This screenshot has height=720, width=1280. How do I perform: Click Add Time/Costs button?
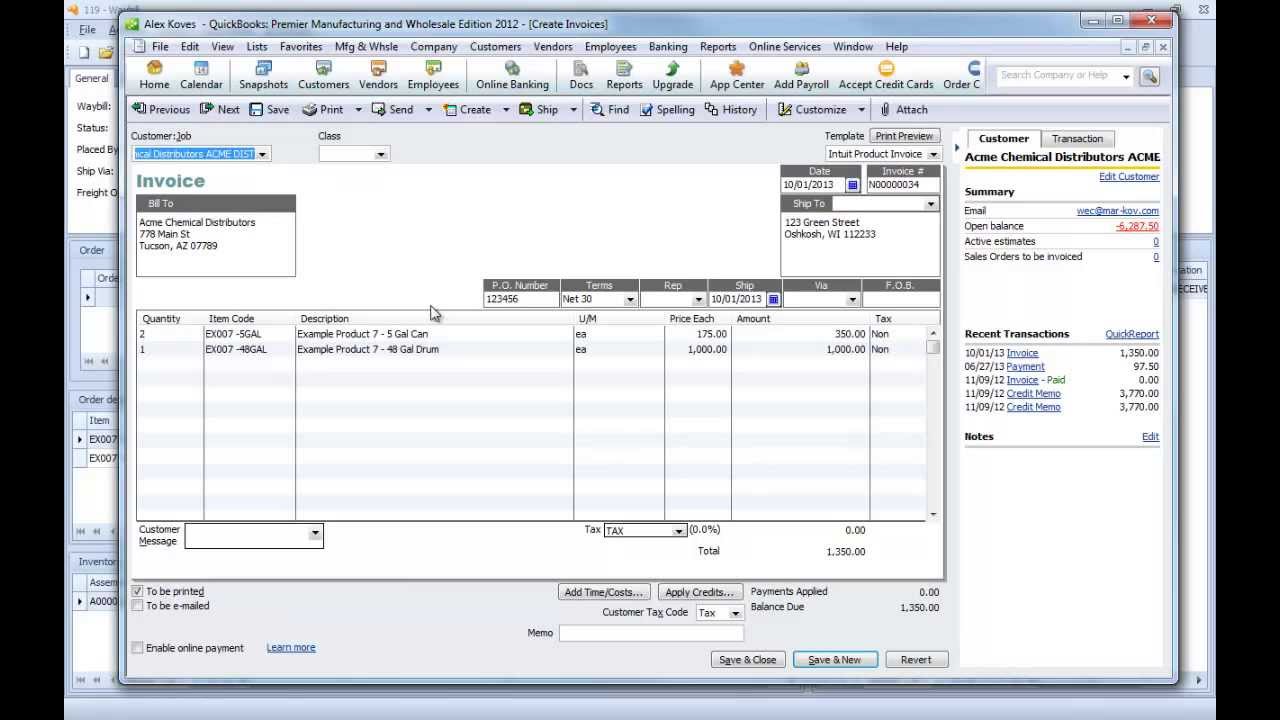604,592
